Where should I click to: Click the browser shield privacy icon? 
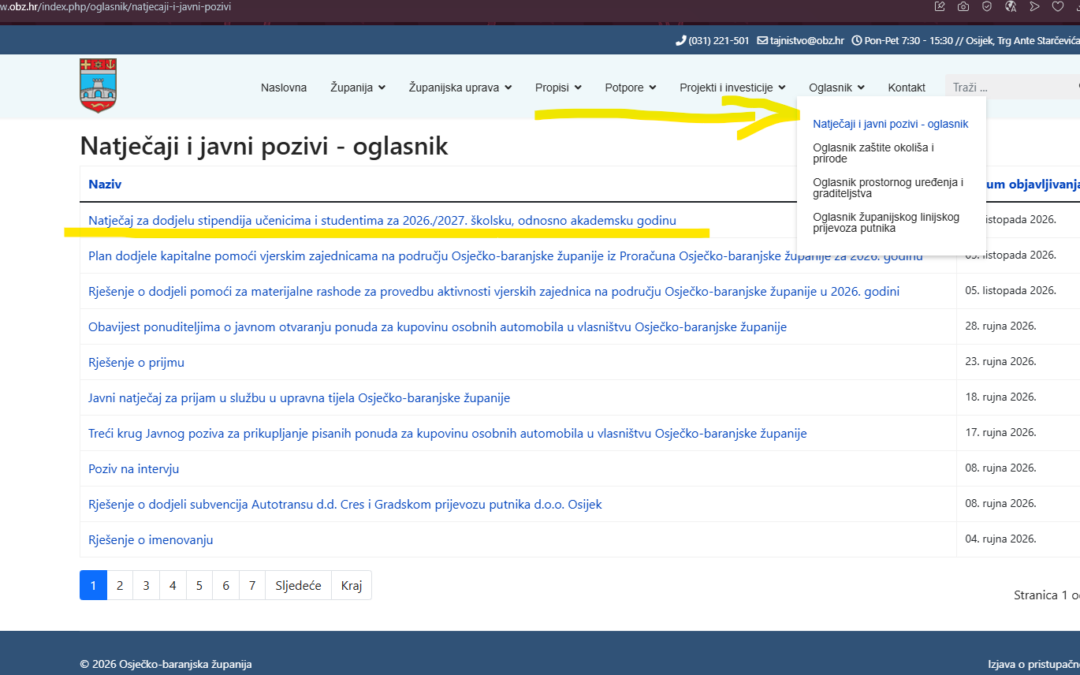(x=987, y=6)
